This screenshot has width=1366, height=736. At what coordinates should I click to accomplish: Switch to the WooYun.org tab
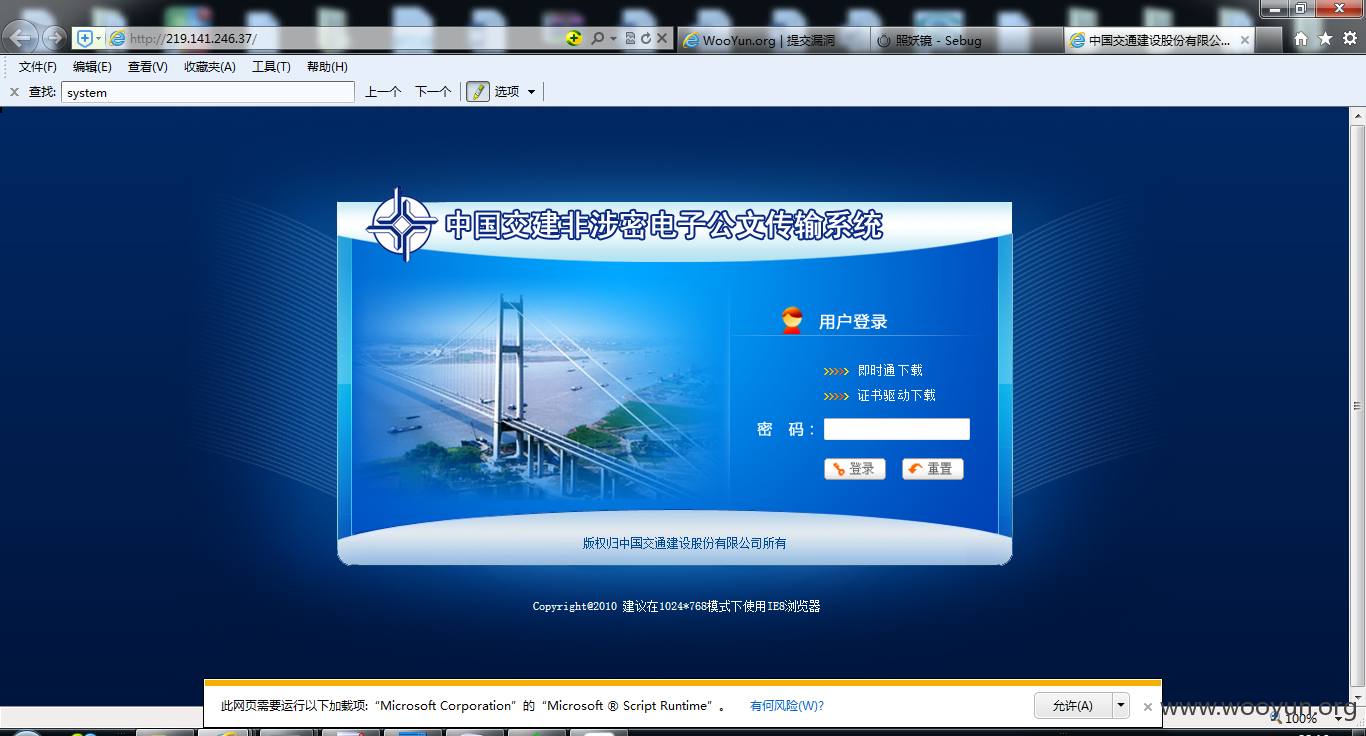tap(774, 41)
